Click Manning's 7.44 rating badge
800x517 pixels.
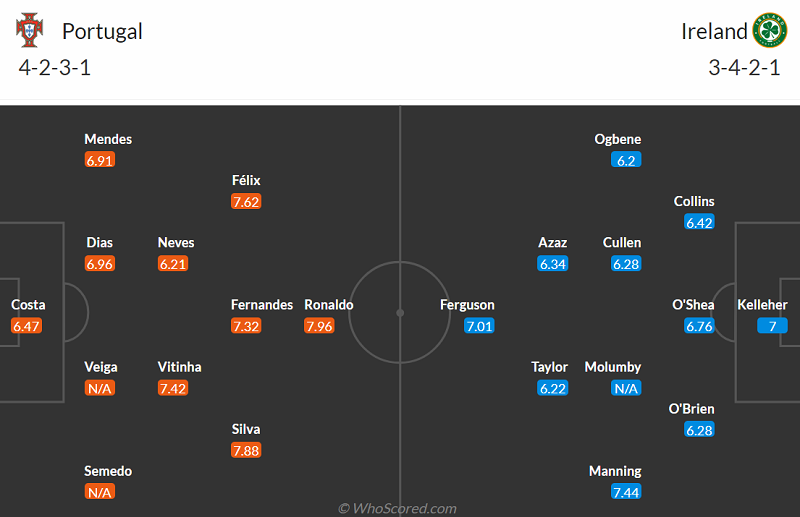626,492
